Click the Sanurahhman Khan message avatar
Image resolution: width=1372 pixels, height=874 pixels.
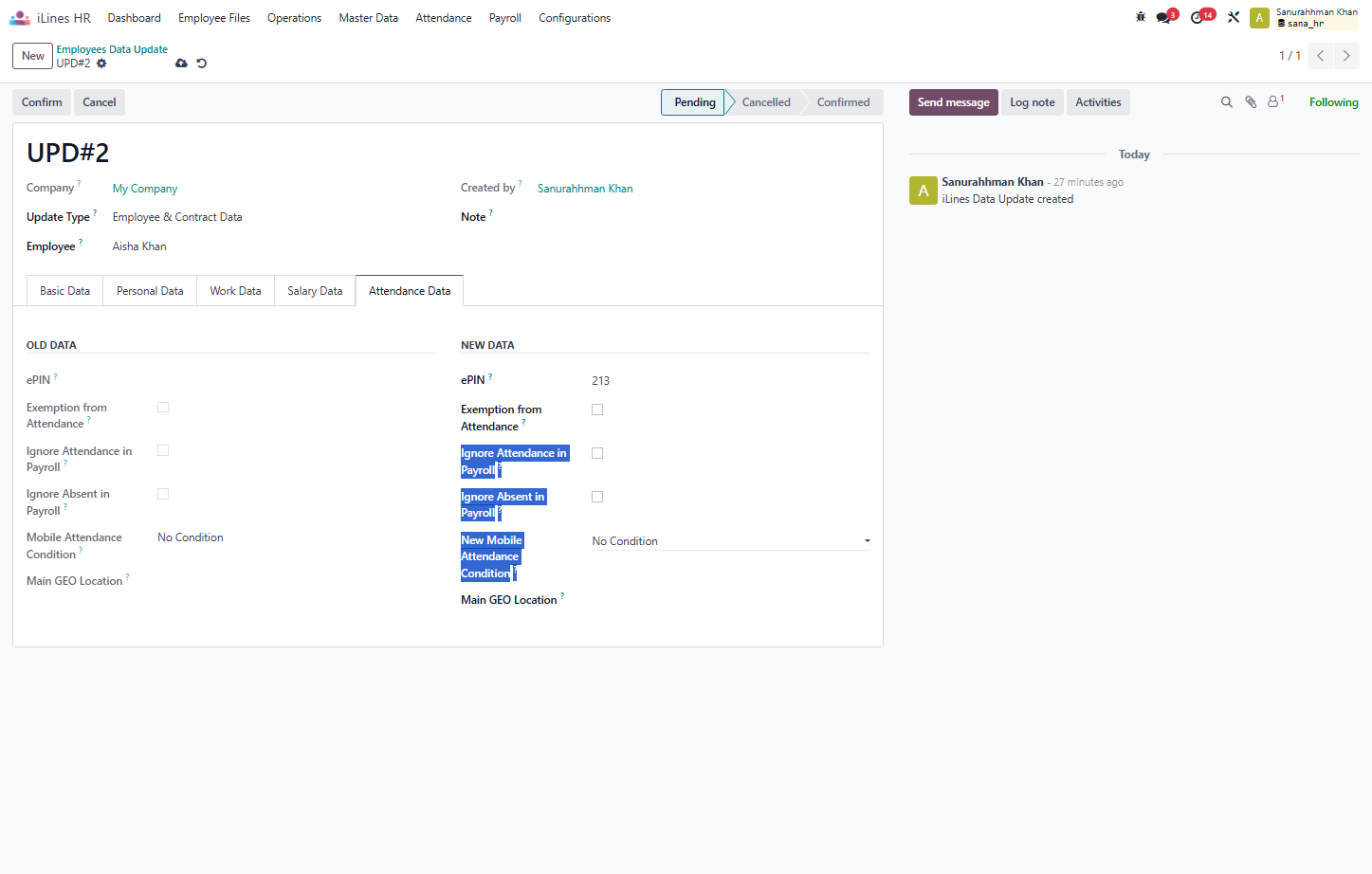tap(923, 191)
